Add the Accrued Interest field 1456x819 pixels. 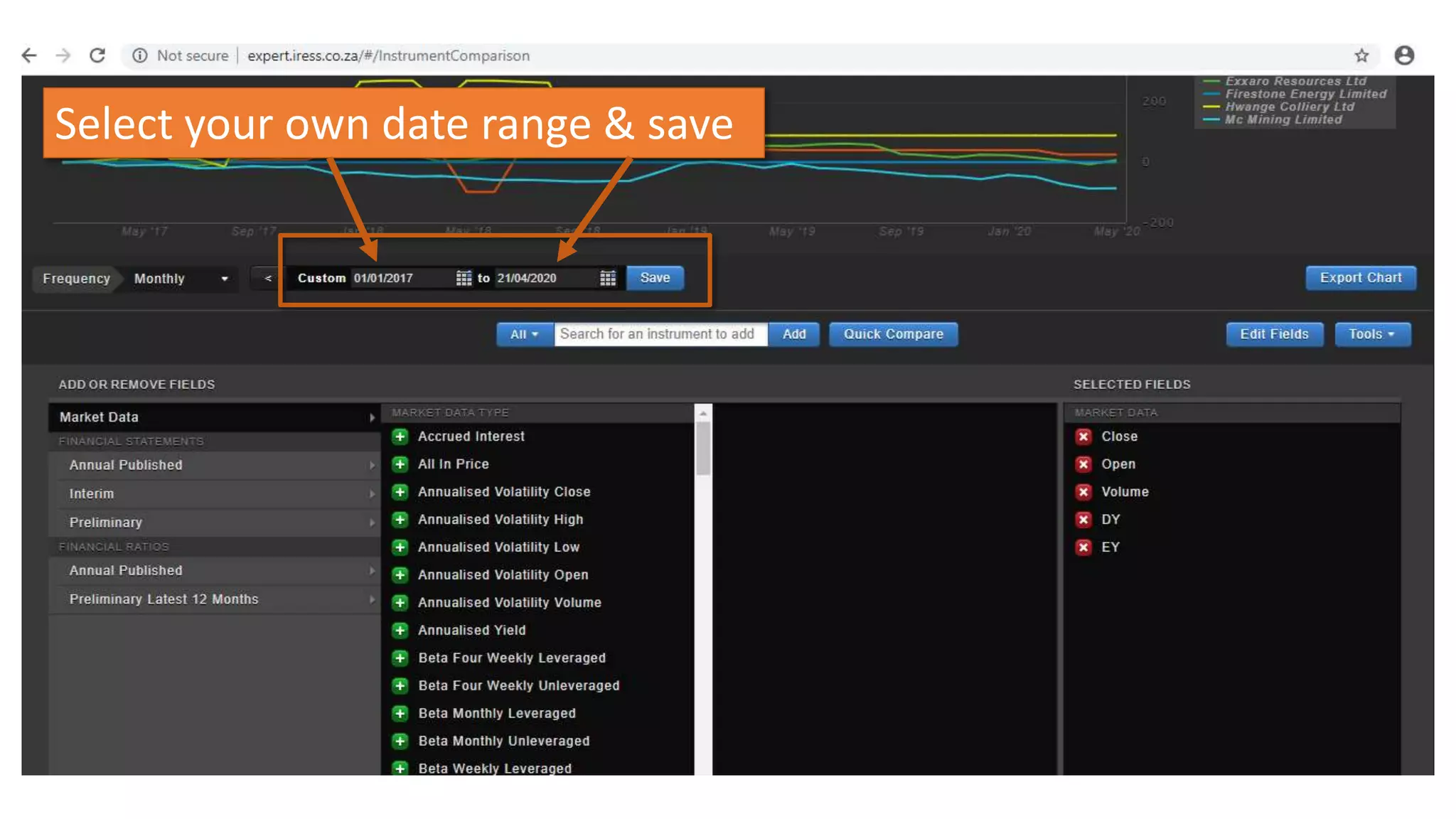pos(400,437)
